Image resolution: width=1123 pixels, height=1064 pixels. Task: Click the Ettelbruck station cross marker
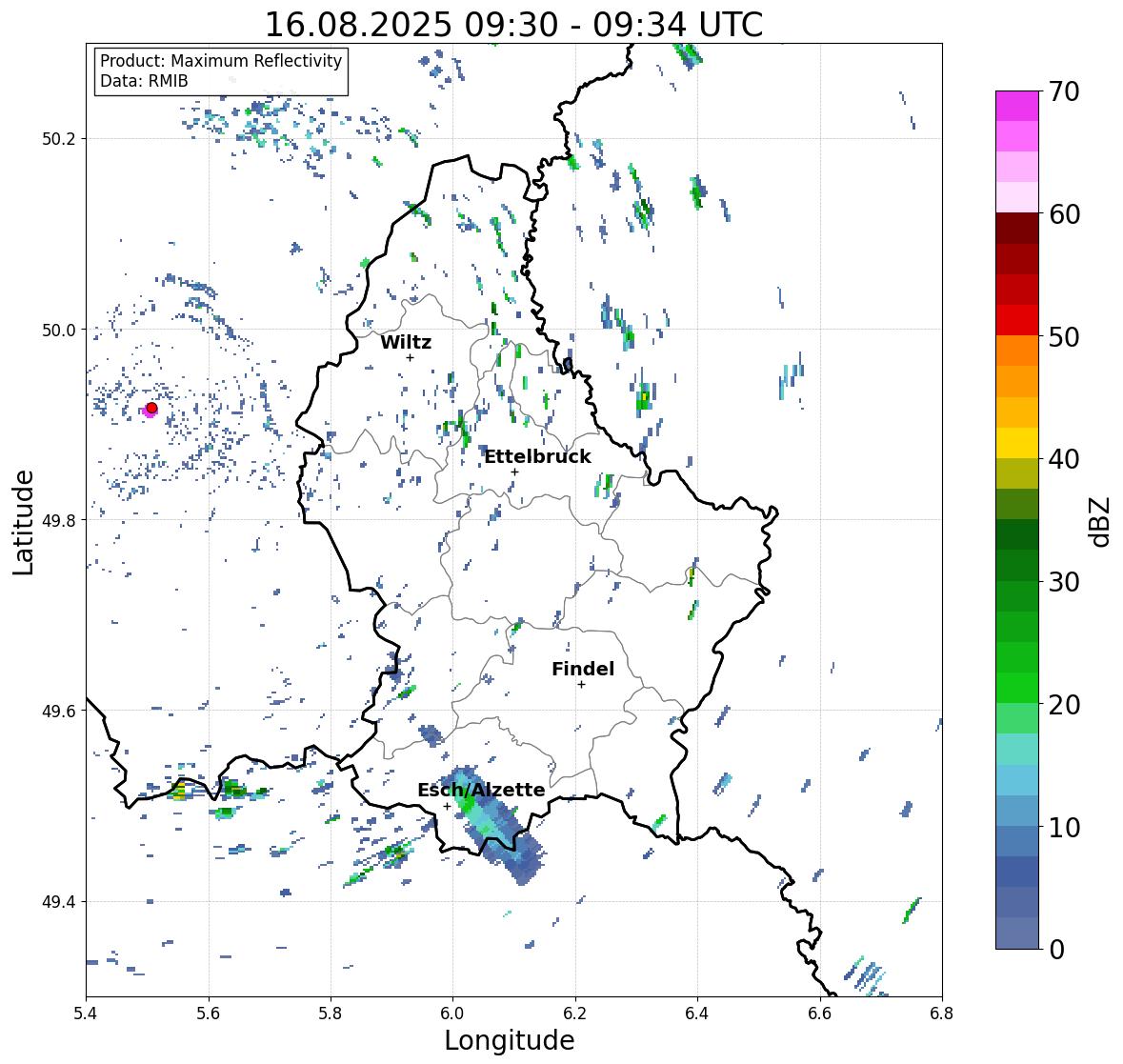[x=514, y=472]
